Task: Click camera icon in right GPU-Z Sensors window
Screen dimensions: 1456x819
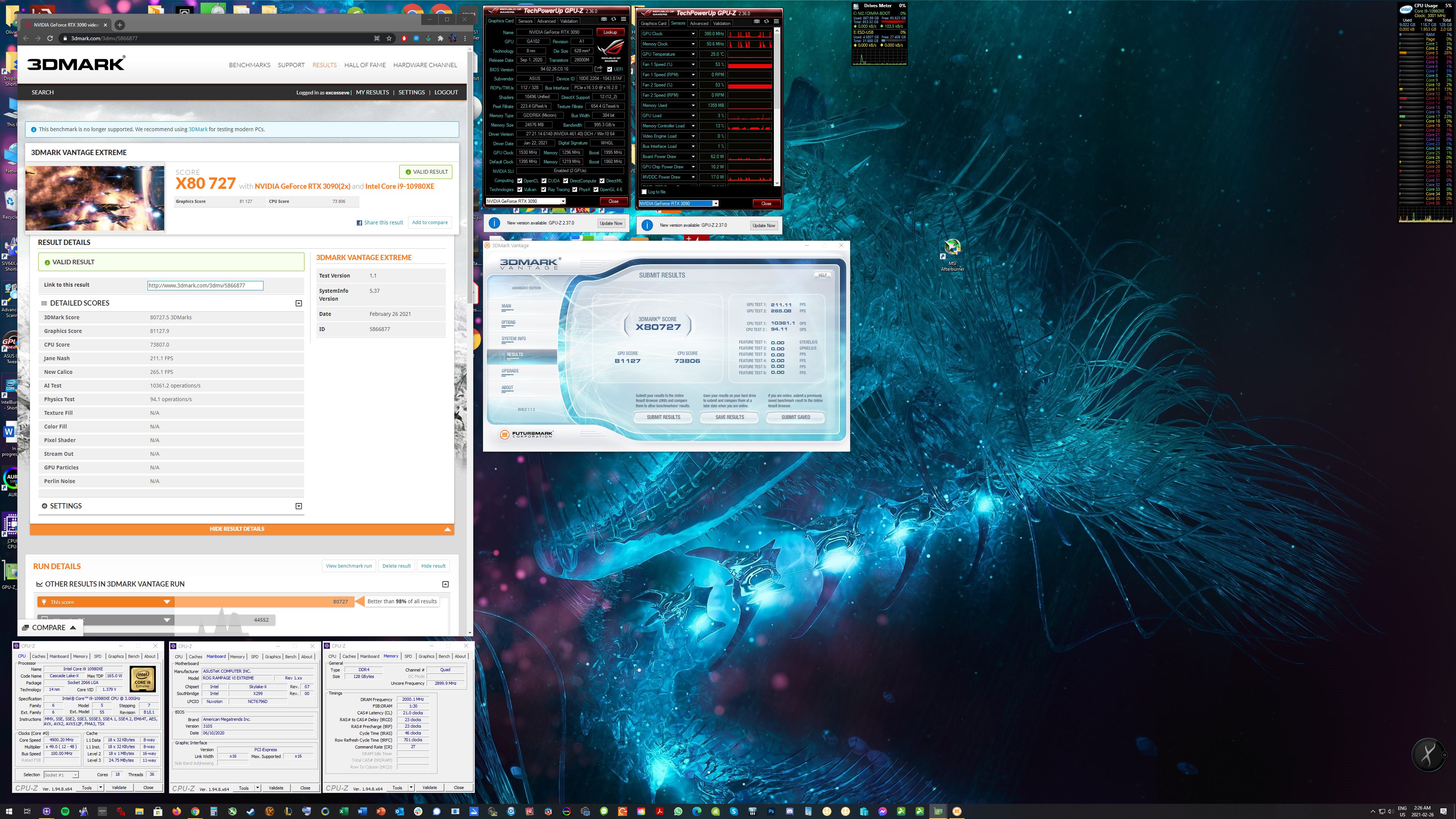Action: point(756,21)
